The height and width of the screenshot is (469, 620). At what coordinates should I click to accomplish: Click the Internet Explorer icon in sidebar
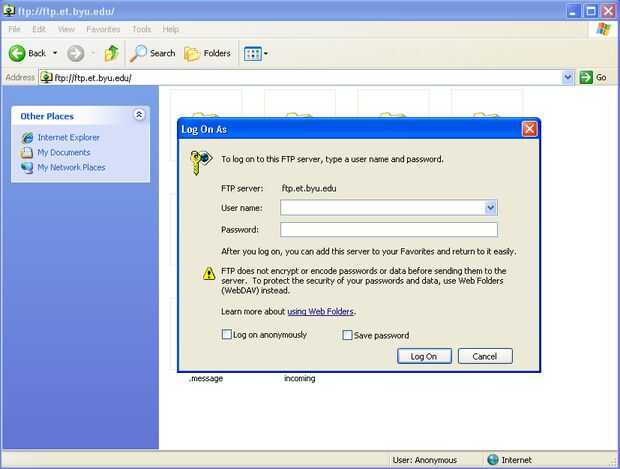point(27,138)
